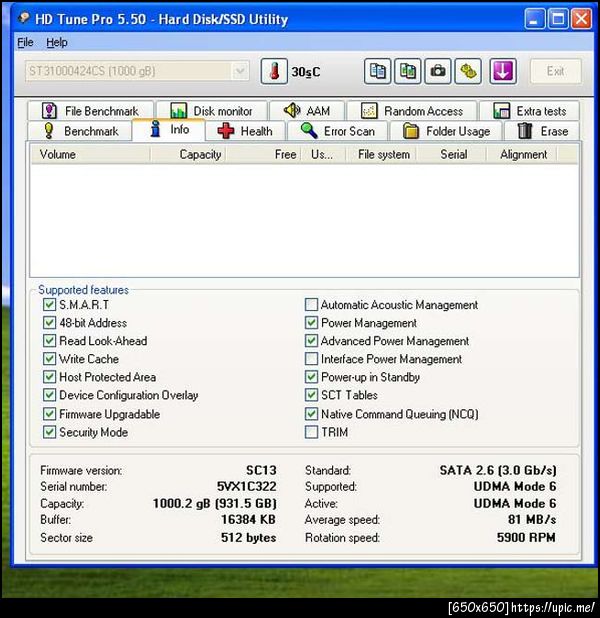Click the capacity value 1000.2 gB (931.5 GB)
The width and height of the screenshot is (600, 618).
click(x=215, y=503)
